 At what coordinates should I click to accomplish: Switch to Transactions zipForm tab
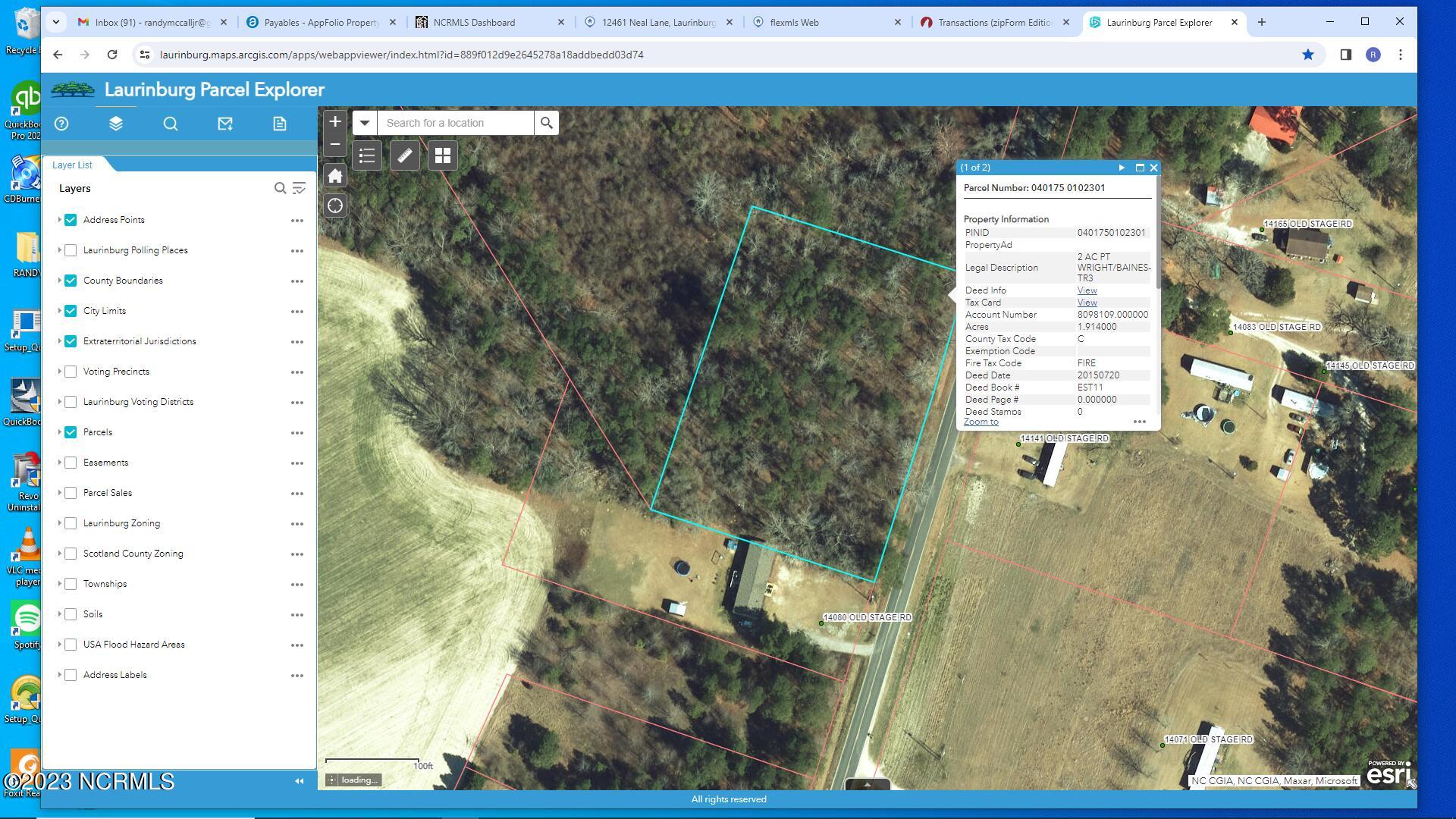click(x=995, y=23)
